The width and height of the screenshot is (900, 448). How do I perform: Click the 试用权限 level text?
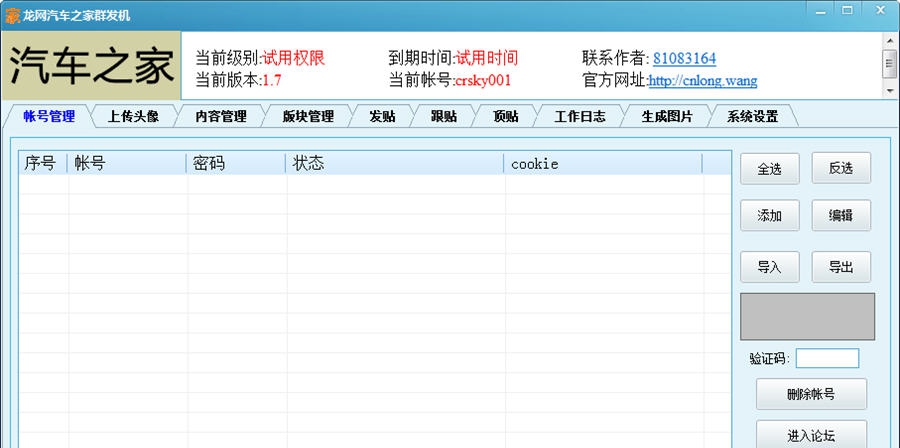tap(294, 58)
